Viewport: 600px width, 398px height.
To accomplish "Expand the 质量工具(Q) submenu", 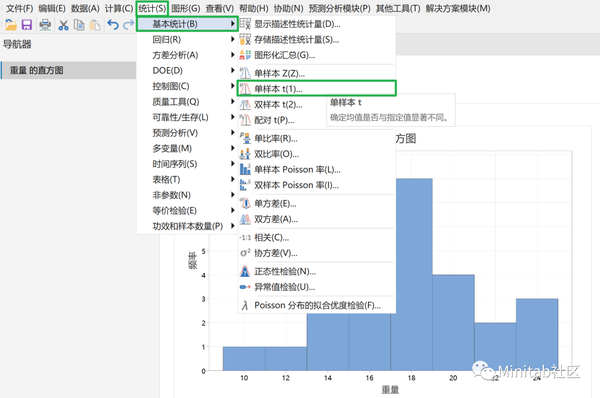I will click(x=188, y=102).
